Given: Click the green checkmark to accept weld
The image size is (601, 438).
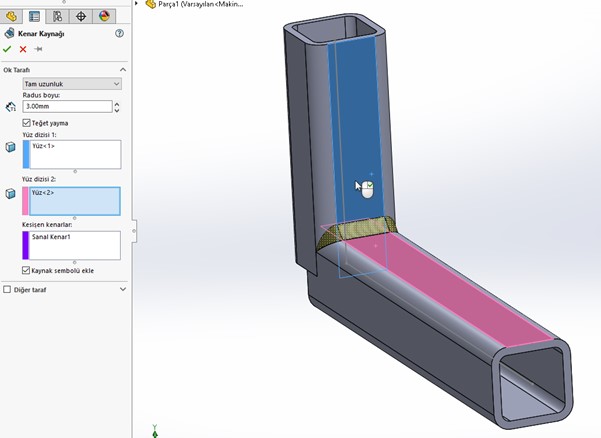Looking at the screenshot, I should [8, 48].
